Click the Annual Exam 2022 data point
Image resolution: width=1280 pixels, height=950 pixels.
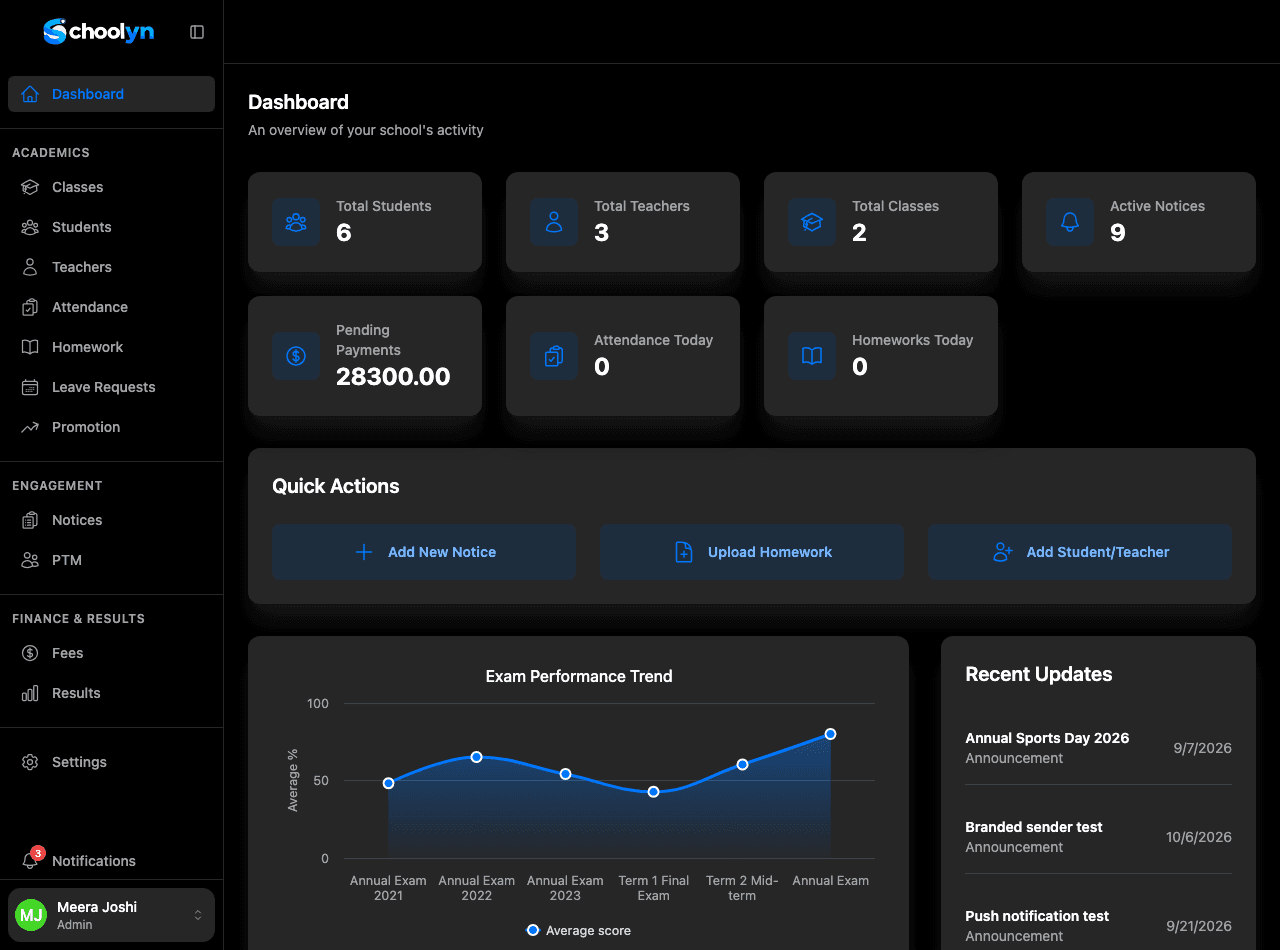point(477,757)
